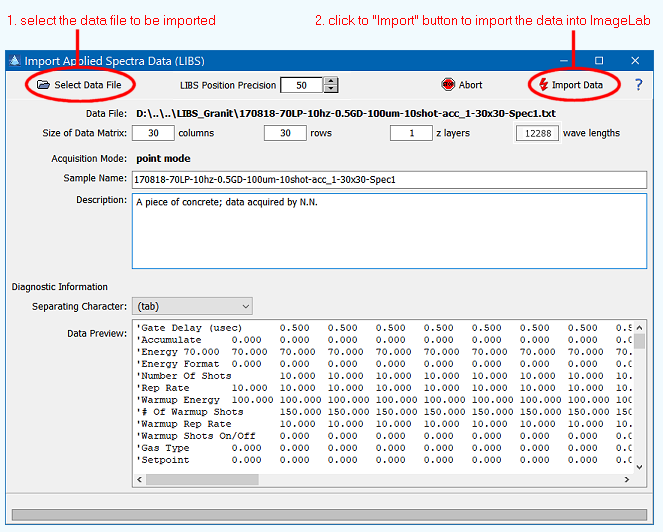Viewport: 663px width, 532px height.
Task: Click the 'point mode' acquisition text
Action: coord(163,159)
